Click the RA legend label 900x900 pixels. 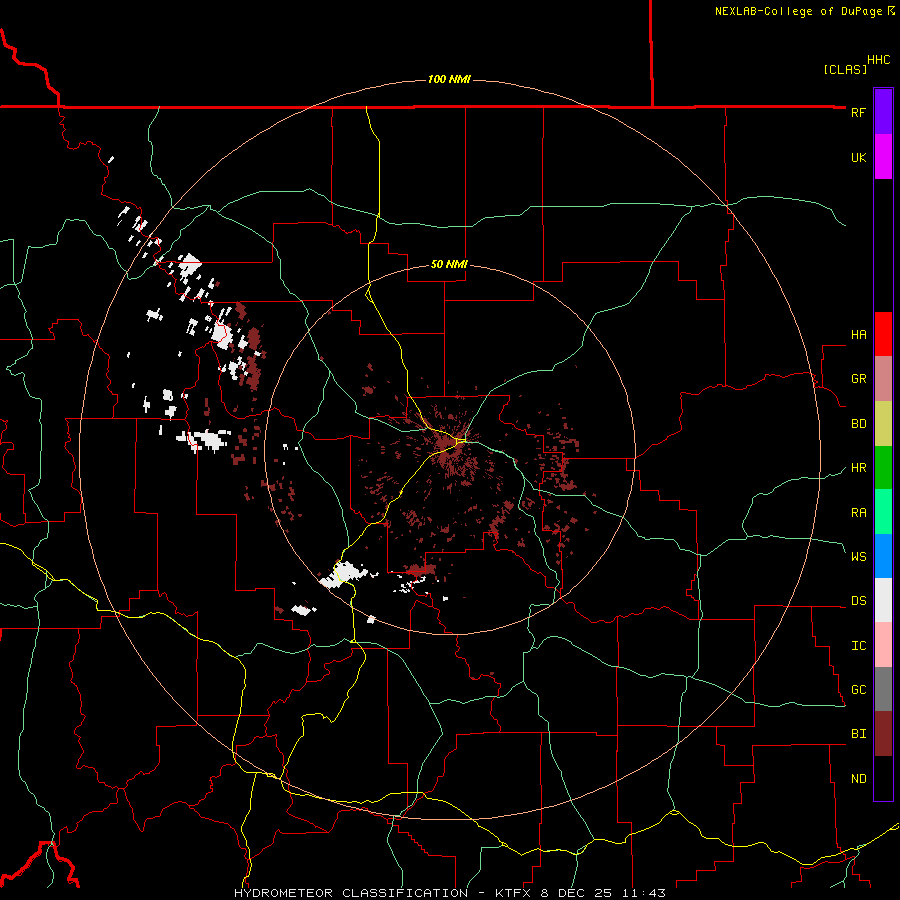[x=858, y=513]
